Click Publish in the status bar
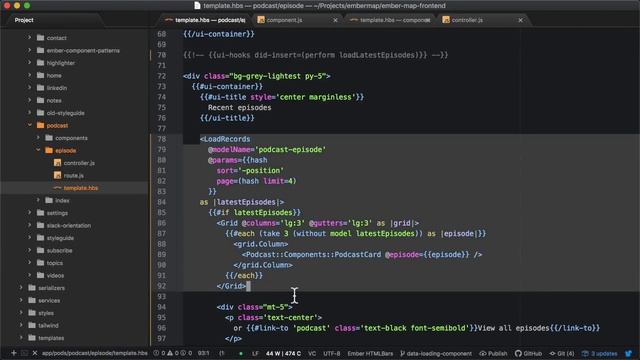Viewport: 640px width, 360px height. point(493,353)
